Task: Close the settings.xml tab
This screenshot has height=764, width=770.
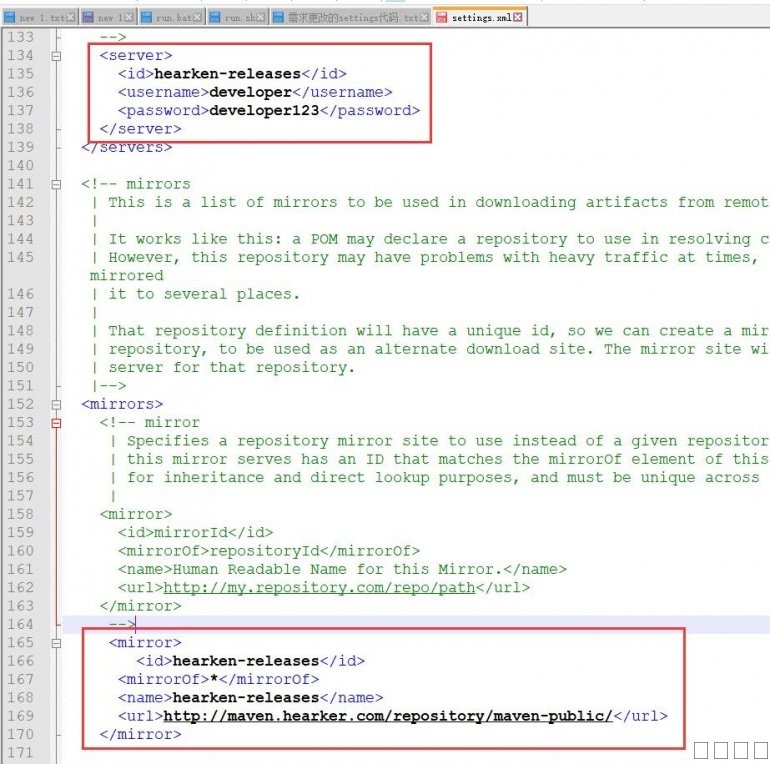Action: pyautogui.click(x=518, y=18)
